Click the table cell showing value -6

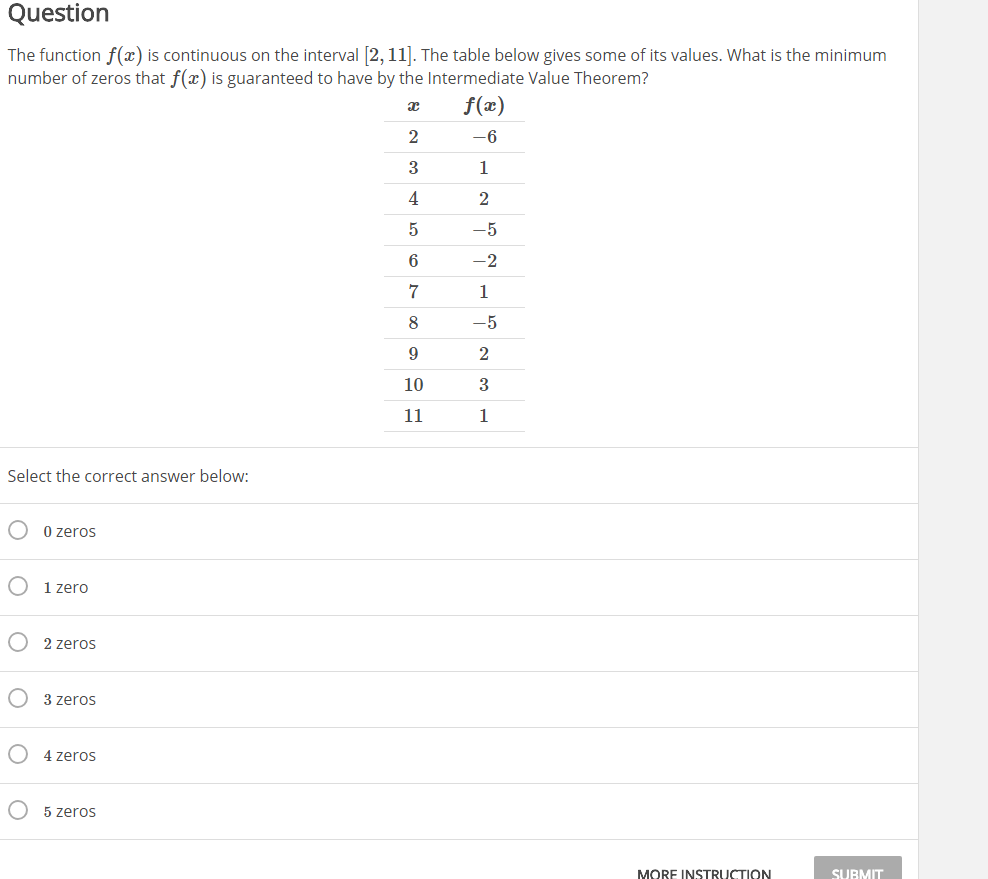[x=483, y=137]
